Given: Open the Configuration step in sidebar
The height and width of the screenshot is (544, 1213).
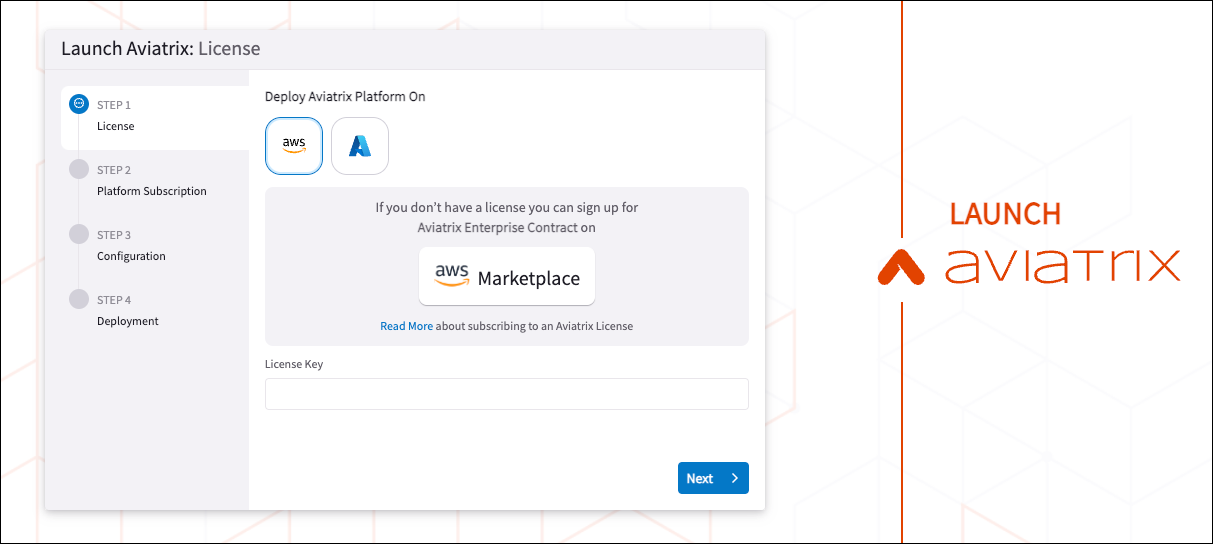Looking at the screenshot, I should [x=131, y=256].
